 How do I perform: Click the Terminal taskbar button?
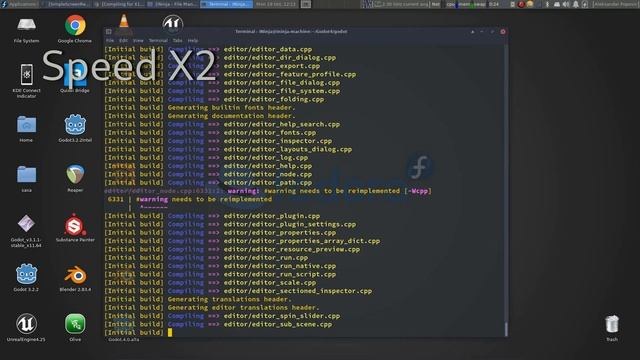[227, 4]
